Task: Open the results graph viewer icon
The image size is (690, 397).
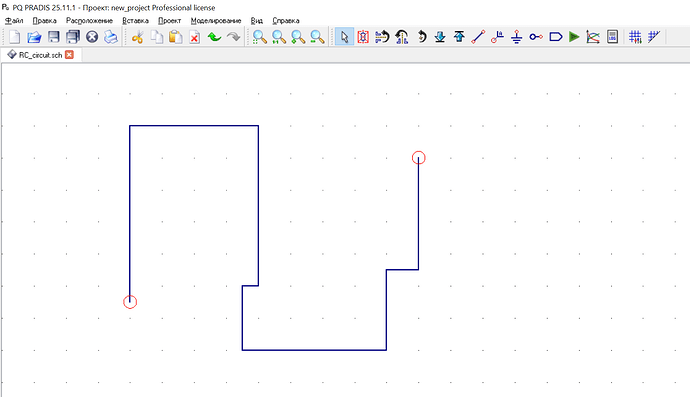Action: [593, 37]
